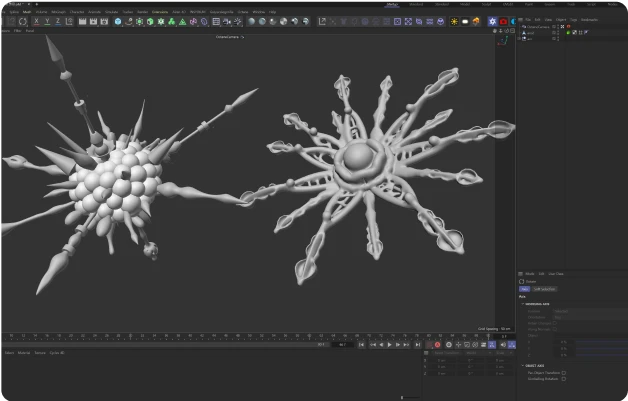Collapse the Modeling Axis section
The width and height of the screenshot is (628, 401).
[523, 304]
